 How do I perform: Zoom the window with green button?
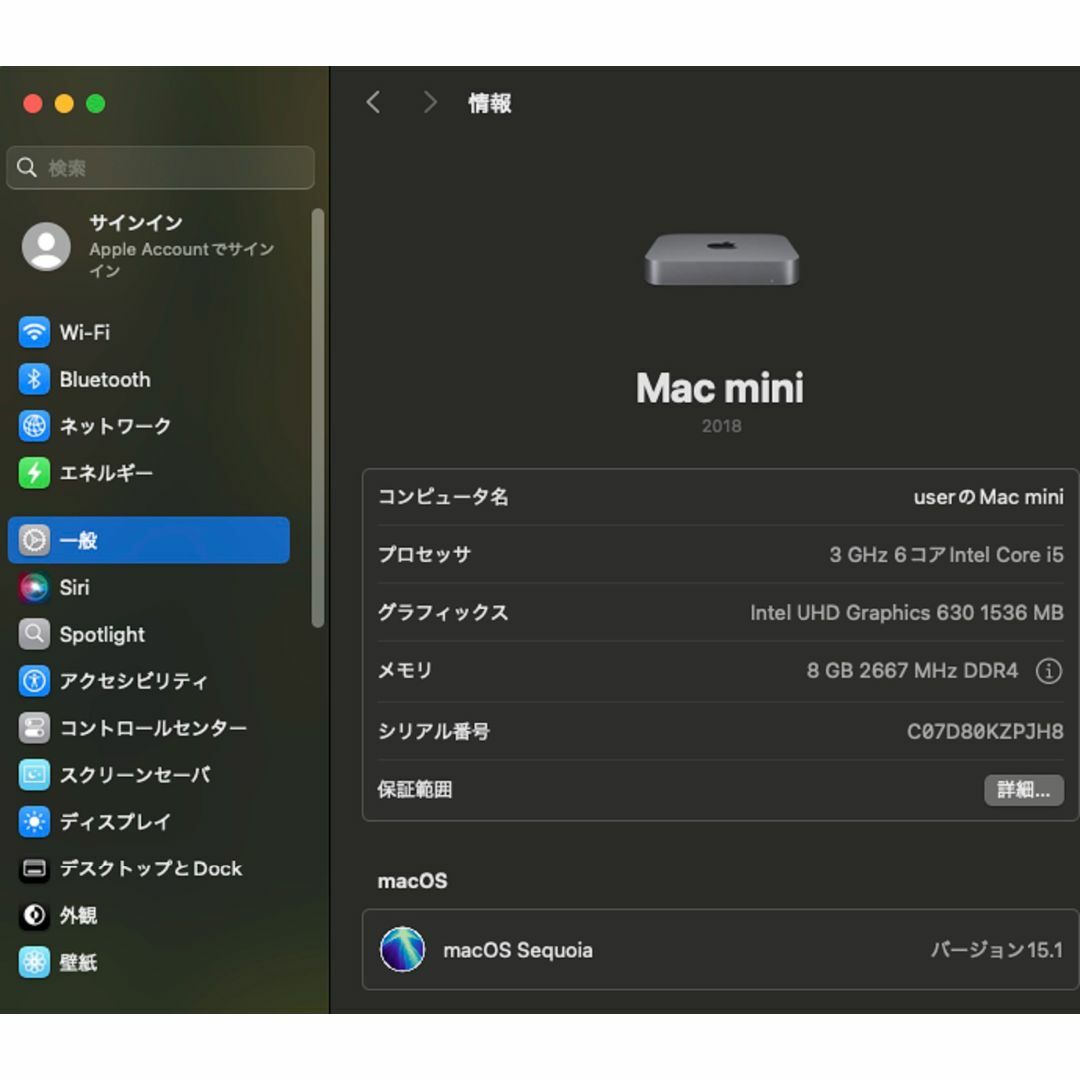click(x=96, y=103)
